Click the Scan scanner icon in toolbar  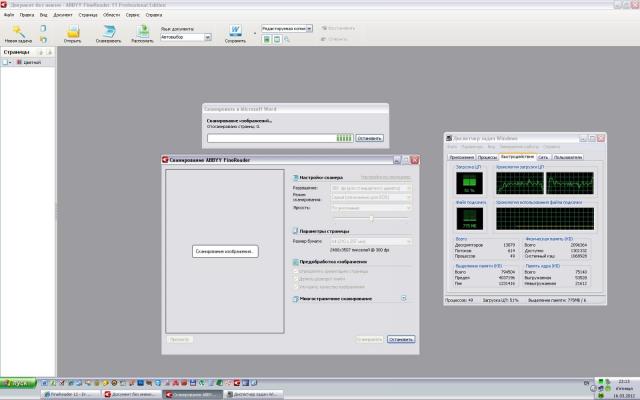tap(109, 31)
